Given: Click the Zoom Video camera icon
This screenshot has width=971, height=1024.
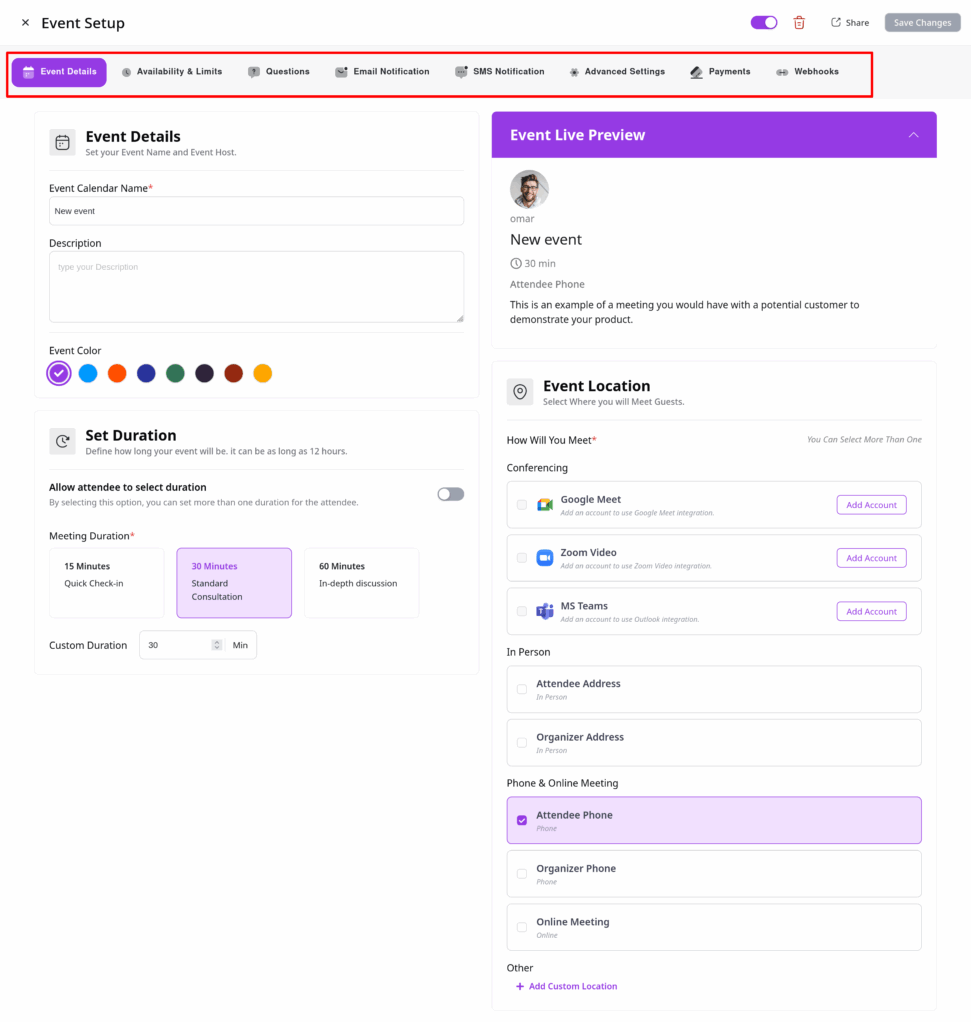Looking at the screenshot, I should 545,558.
